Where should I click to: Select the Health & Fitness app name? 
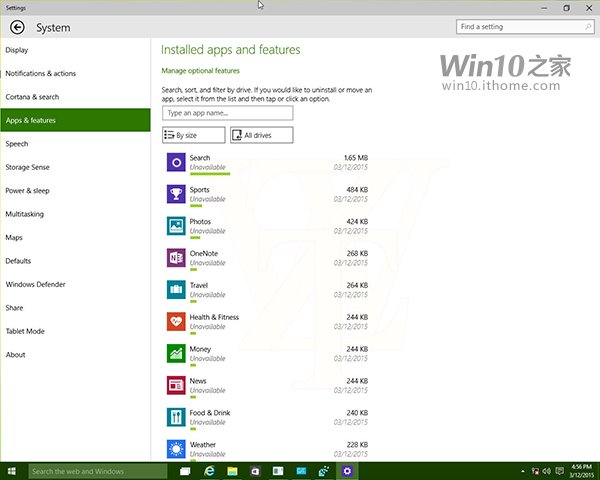tap(214, 317)
